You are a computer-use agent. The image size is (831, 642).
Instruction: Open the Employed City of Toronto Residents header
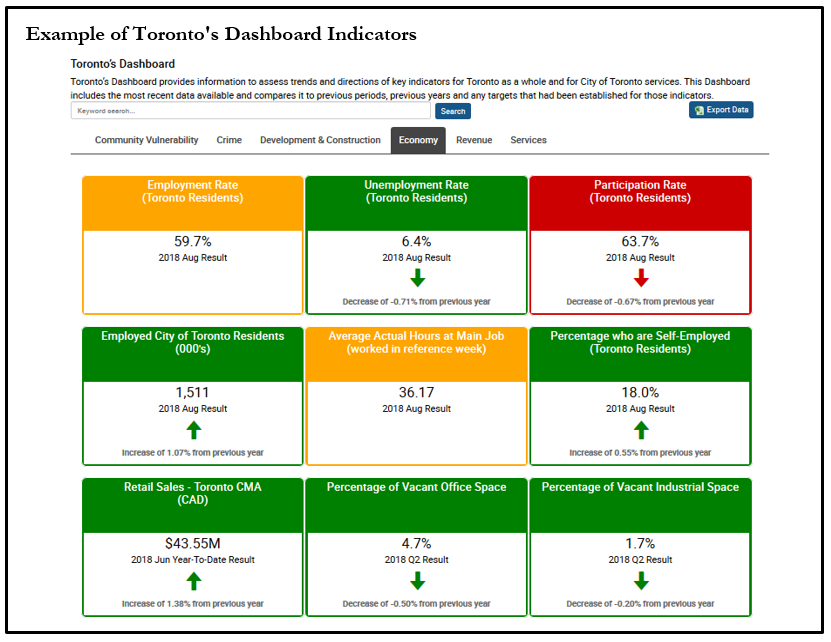(x=193, y=355)
